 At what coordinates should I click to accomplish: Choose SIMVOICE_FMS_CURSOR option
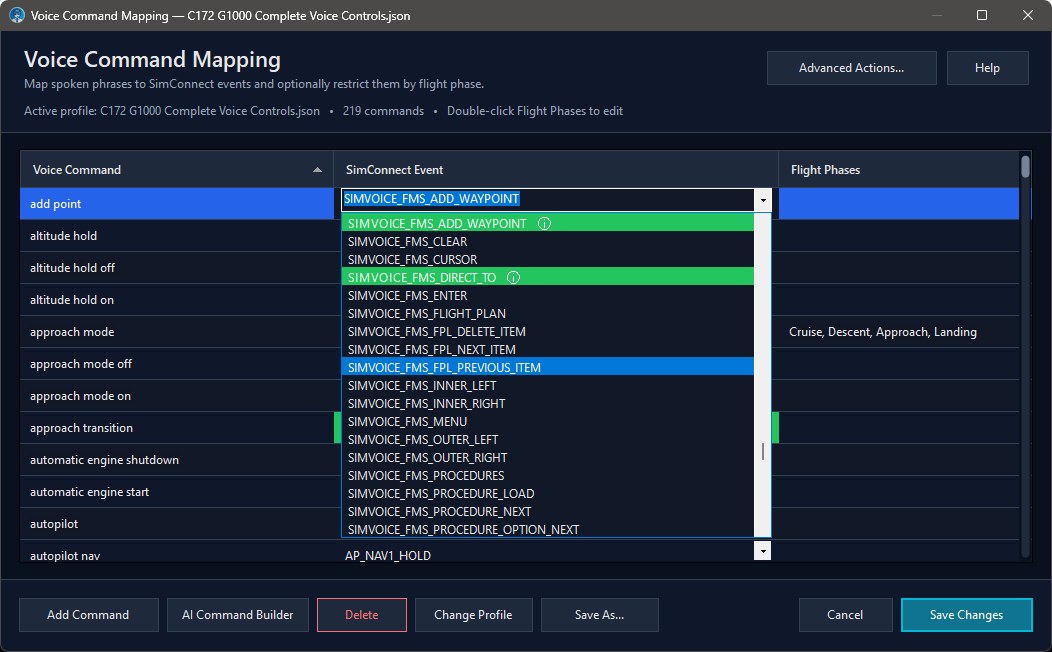[x=547, y=260]
